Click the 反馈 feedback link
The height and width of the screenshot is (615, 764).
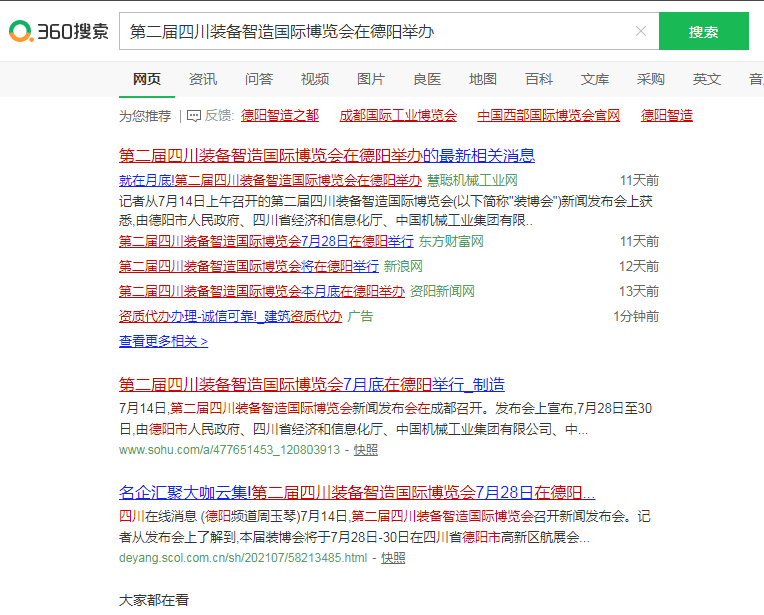tap(219, 115)
